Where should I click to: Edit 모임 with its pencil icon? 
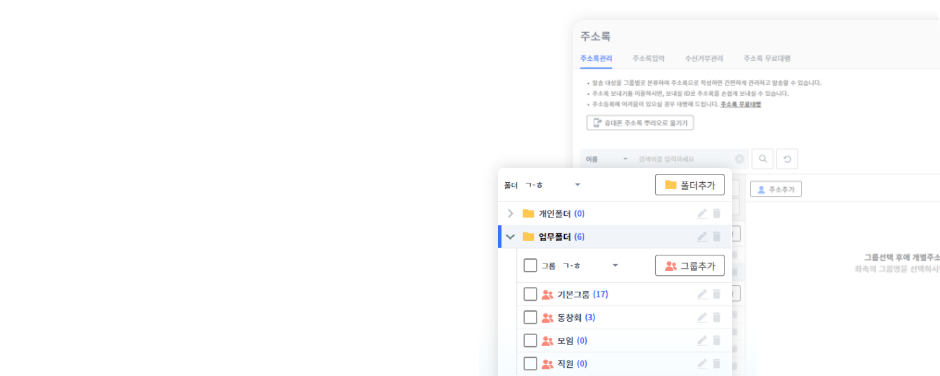[x=702, y=341]
